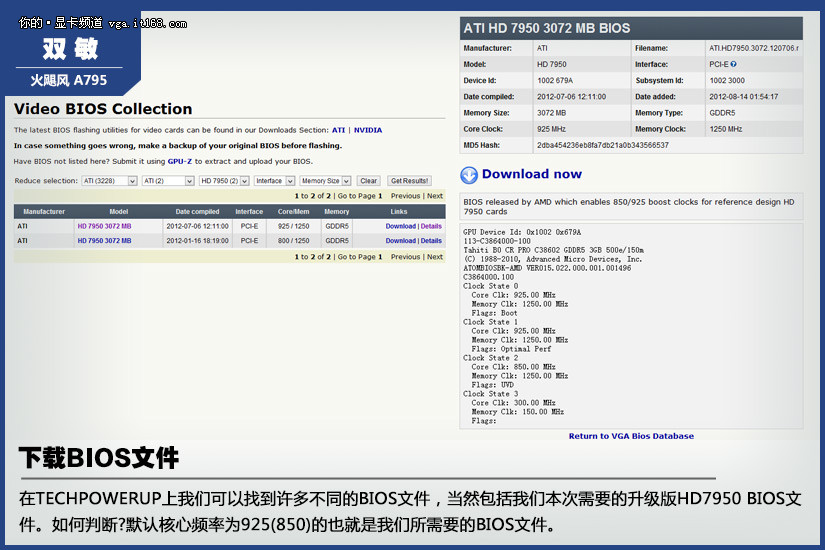Open HD 7950 3072 MB compiled 2012-01-16
This screenshot has width=825, height=550.
104,241
